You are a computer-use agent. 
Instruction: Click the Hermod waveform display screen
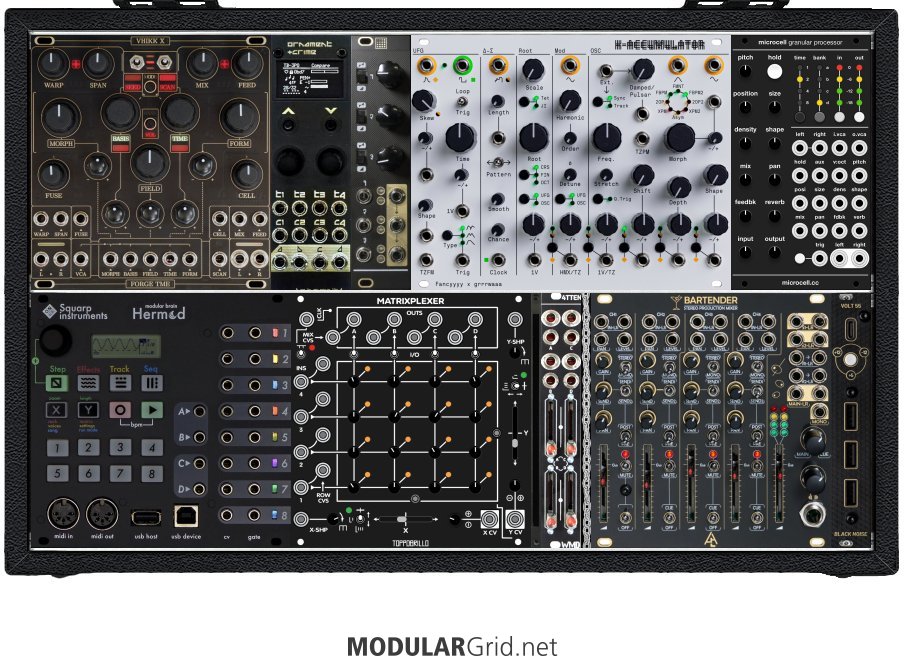[x=126, y=346]
